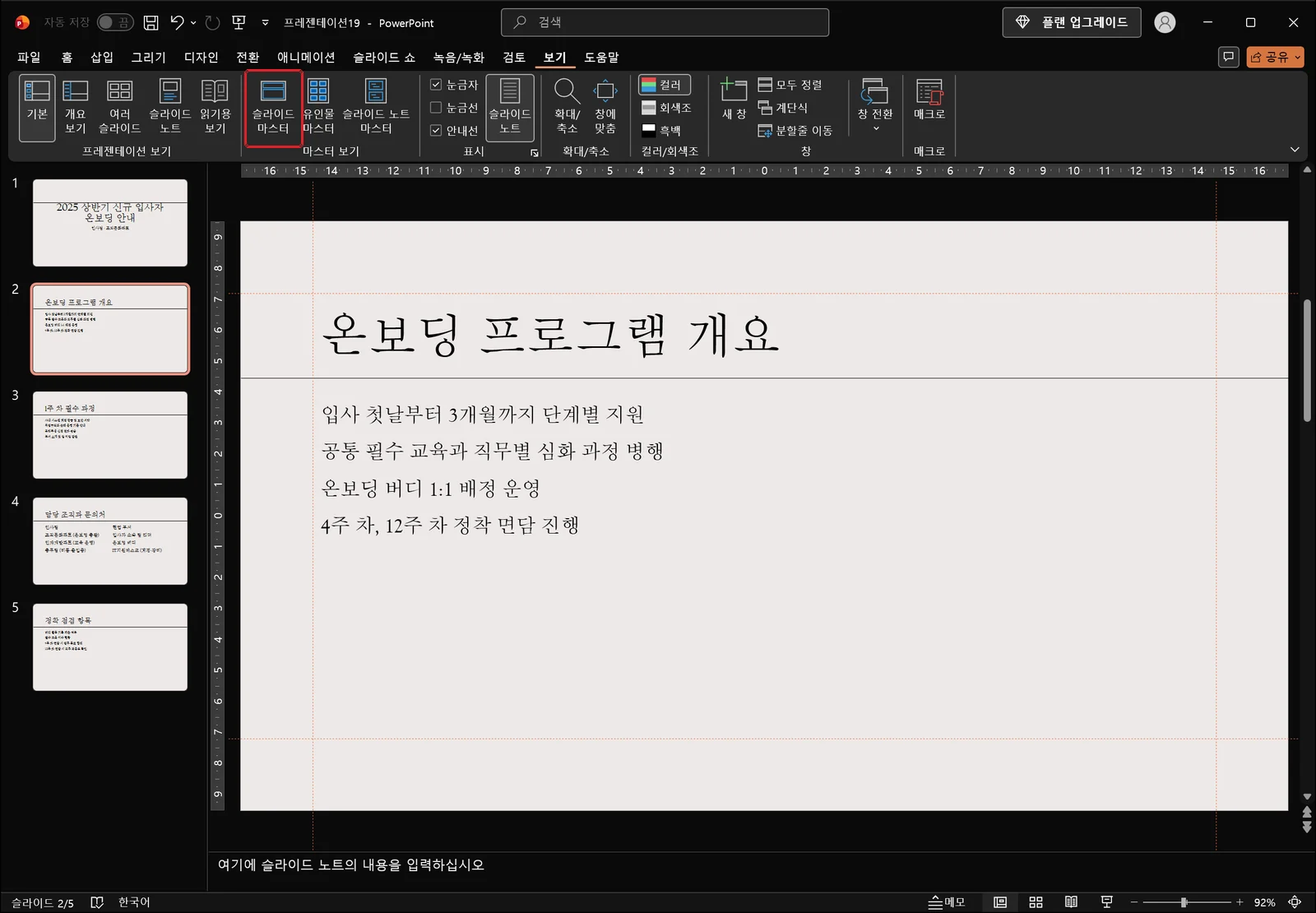Click vertical scrollbar of slide editor
Screen dimensions: 1316x913
click(1307, 360)
